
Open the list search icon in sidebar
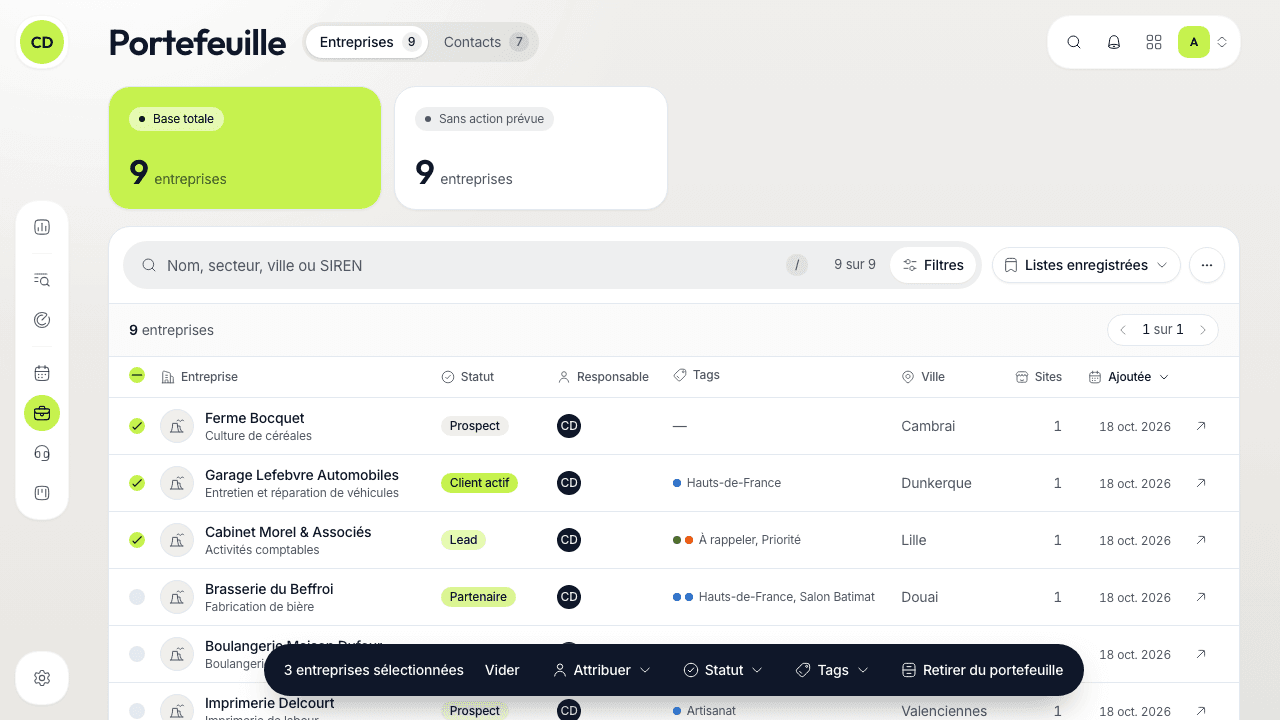pos(42,280)
